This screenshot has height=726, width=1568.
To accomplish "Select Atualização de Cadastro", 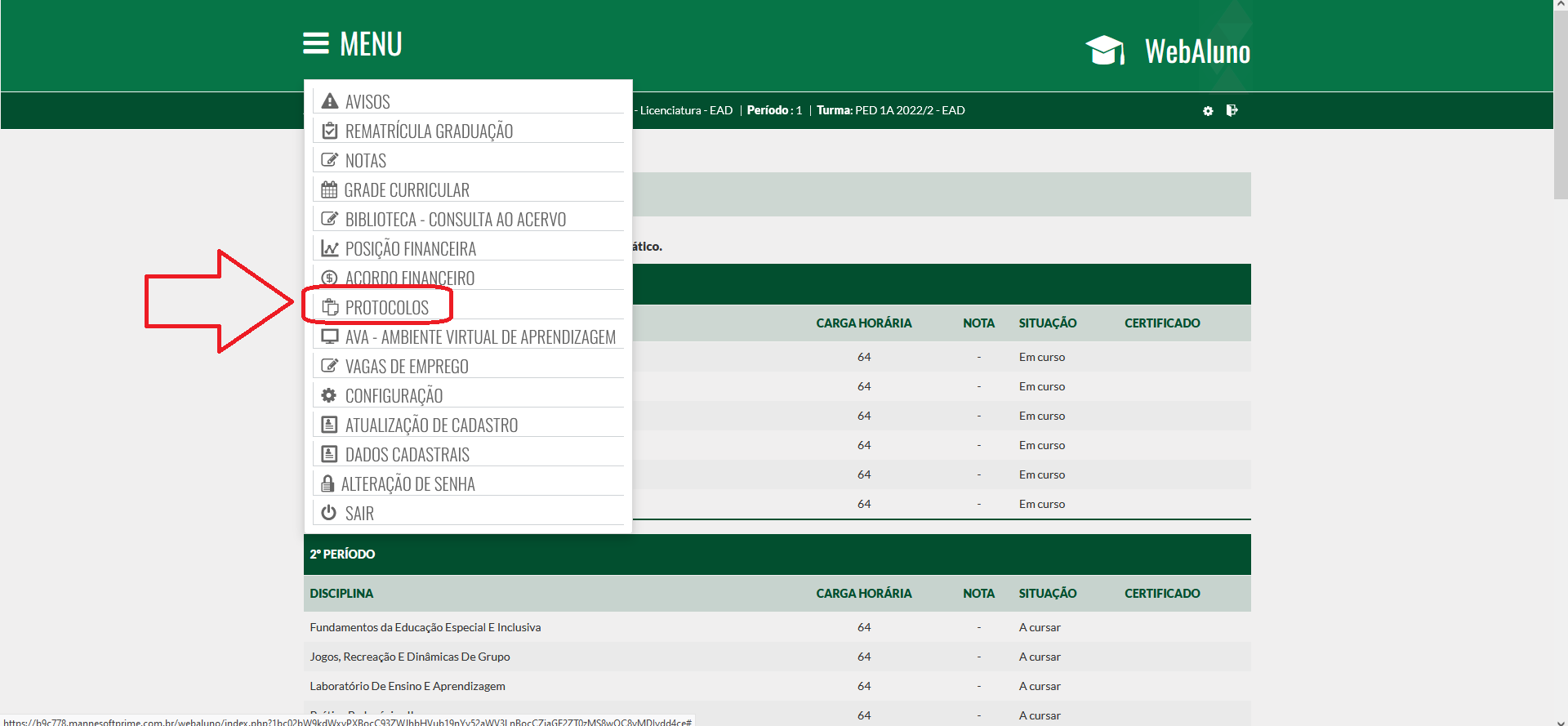I will [431, 425].
